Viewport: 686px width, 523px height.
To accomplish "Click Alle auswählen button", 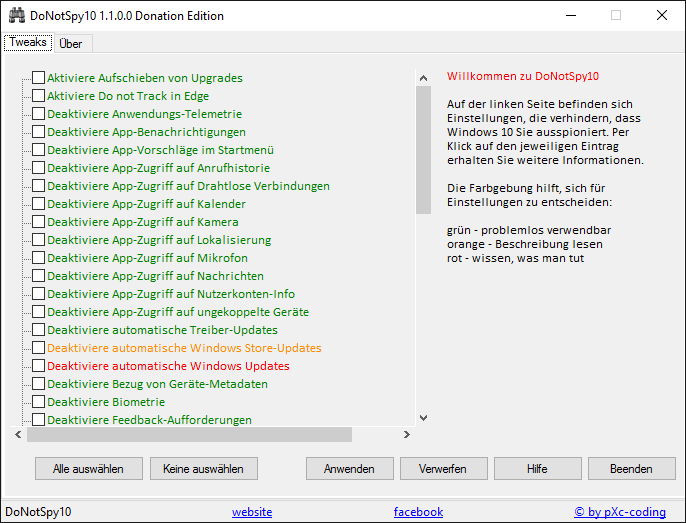I will (x=89, y=469).
